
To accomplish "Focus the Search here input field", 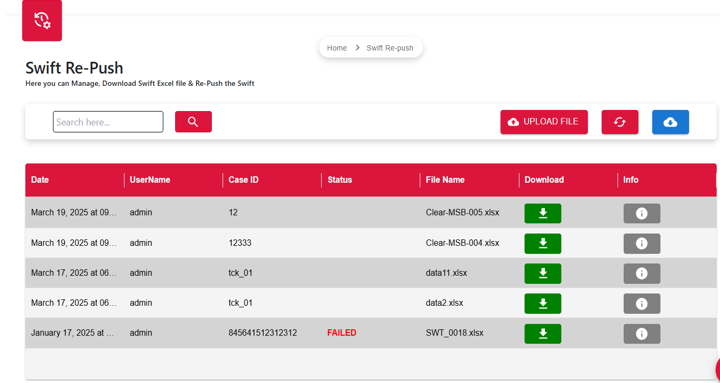I will (x=108, y=122).
